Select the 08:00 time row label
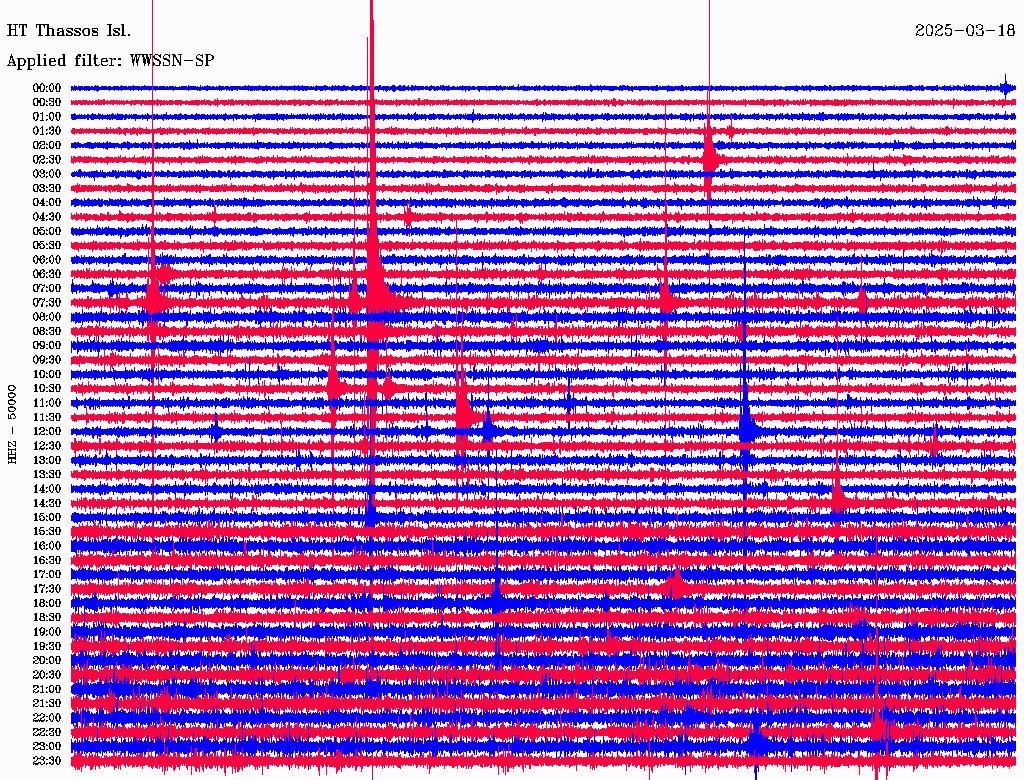Screen dimensions: 1024x780 coord(47,317)
